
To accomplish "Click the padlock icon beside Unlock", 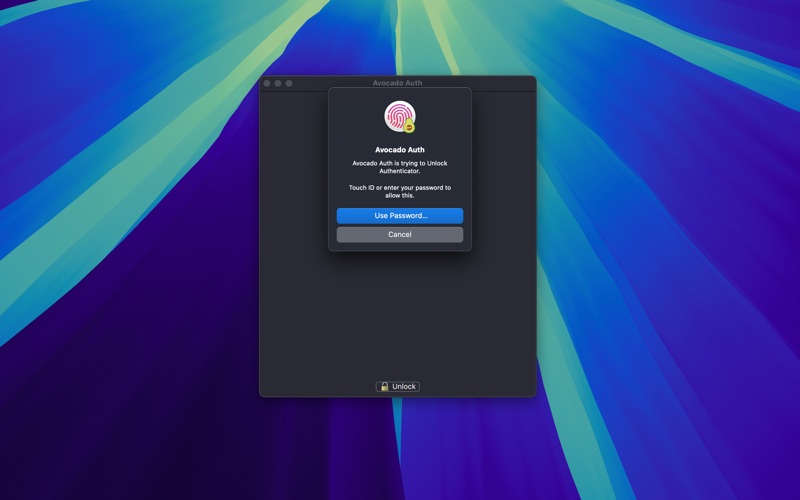I will pos(385,387).
